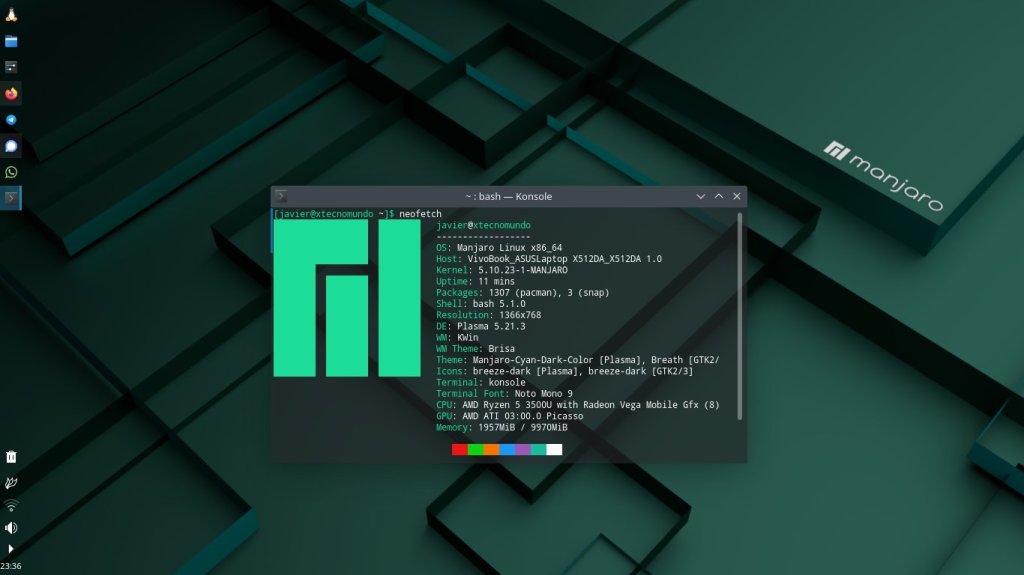The width and height of the screenshot is (1024, 575).
Task: Open the Telegram app
Action: point(11,119)
